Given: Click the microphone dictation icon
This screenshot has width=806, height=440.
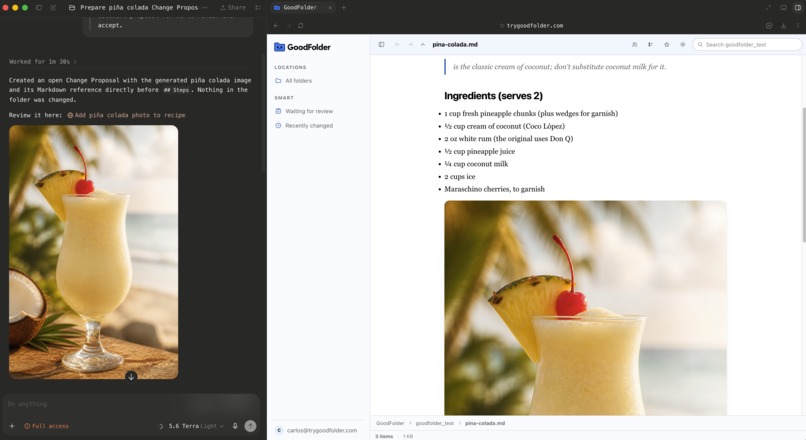Looking at the screenshot, I should (x=235, y=426).
